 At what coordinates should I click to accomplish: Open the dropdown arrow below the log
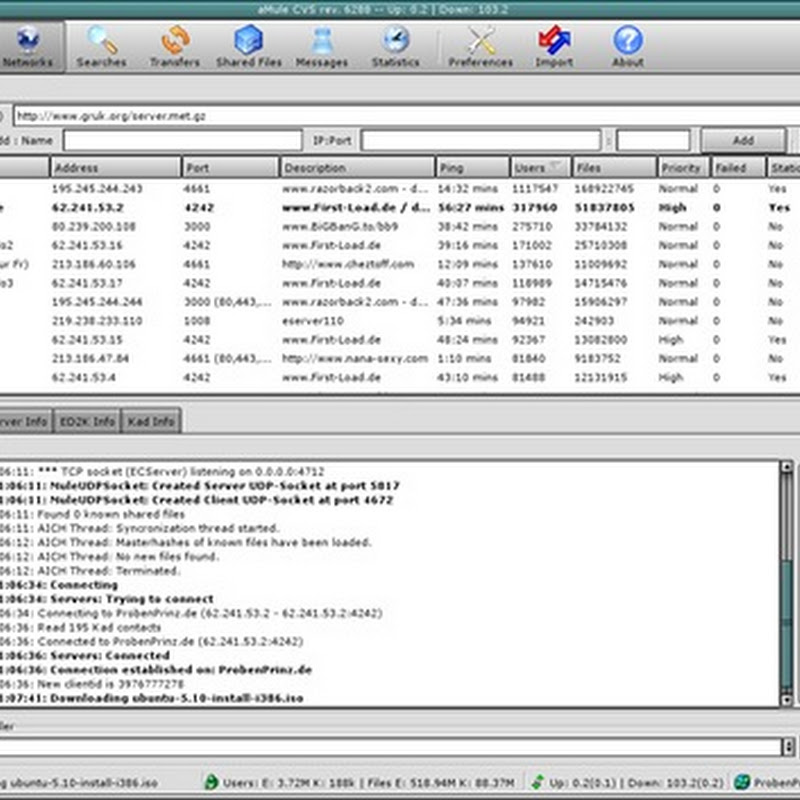(789, 746)
